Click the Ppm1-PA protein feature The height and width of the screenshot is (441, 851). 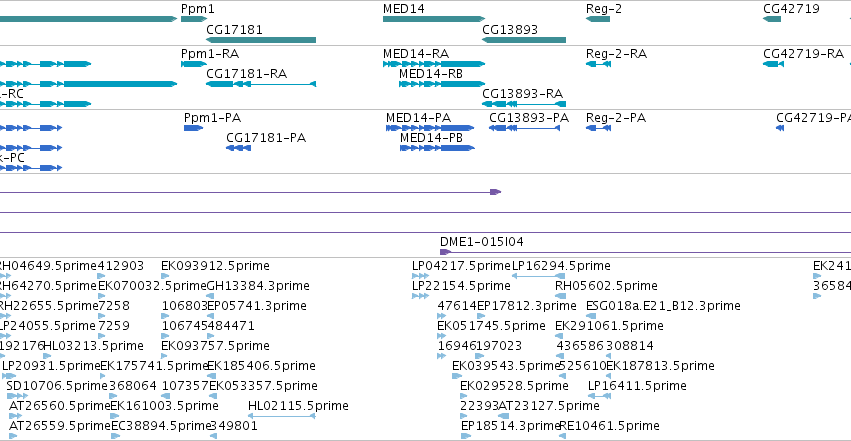tap(193, 128)
